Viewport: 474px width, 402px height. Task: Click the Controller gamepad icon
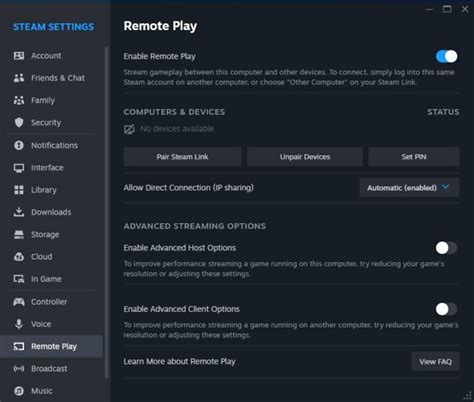tap(19, 302)
